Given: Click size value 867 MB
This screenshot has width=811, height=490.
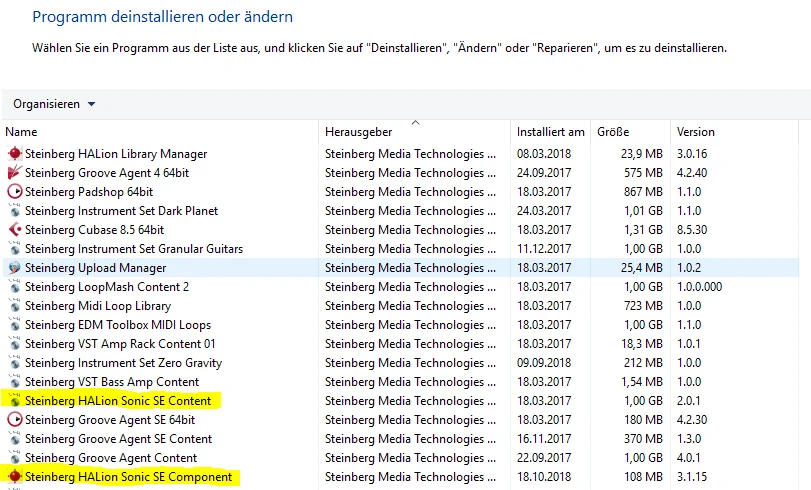Looking at the screenshot, I should click(643, 192).
